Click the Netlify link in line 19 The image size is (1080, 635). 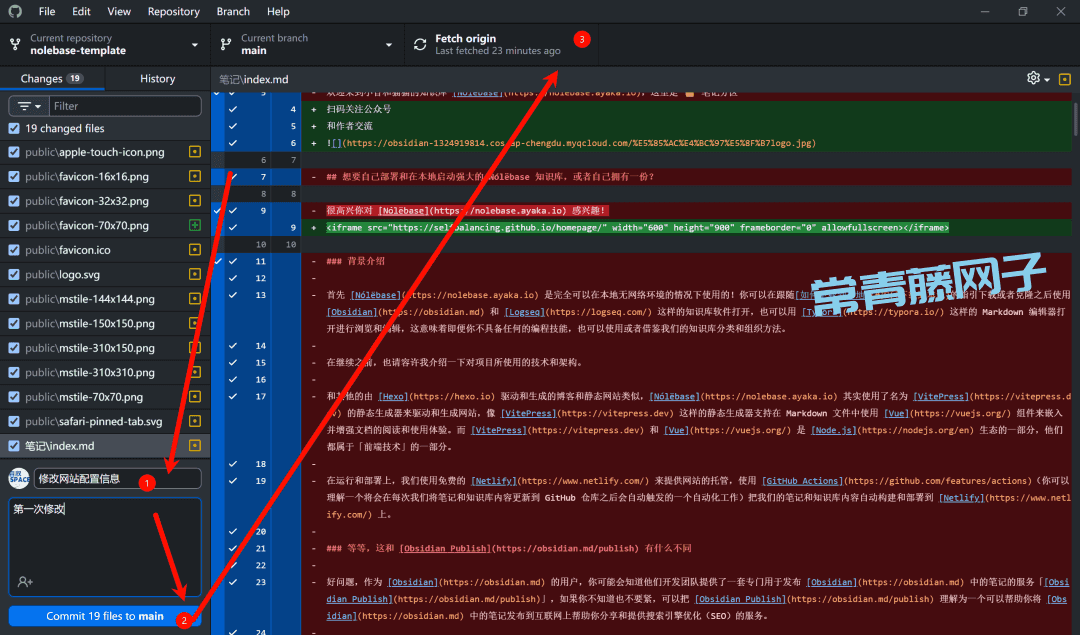(x=494, y=481)
